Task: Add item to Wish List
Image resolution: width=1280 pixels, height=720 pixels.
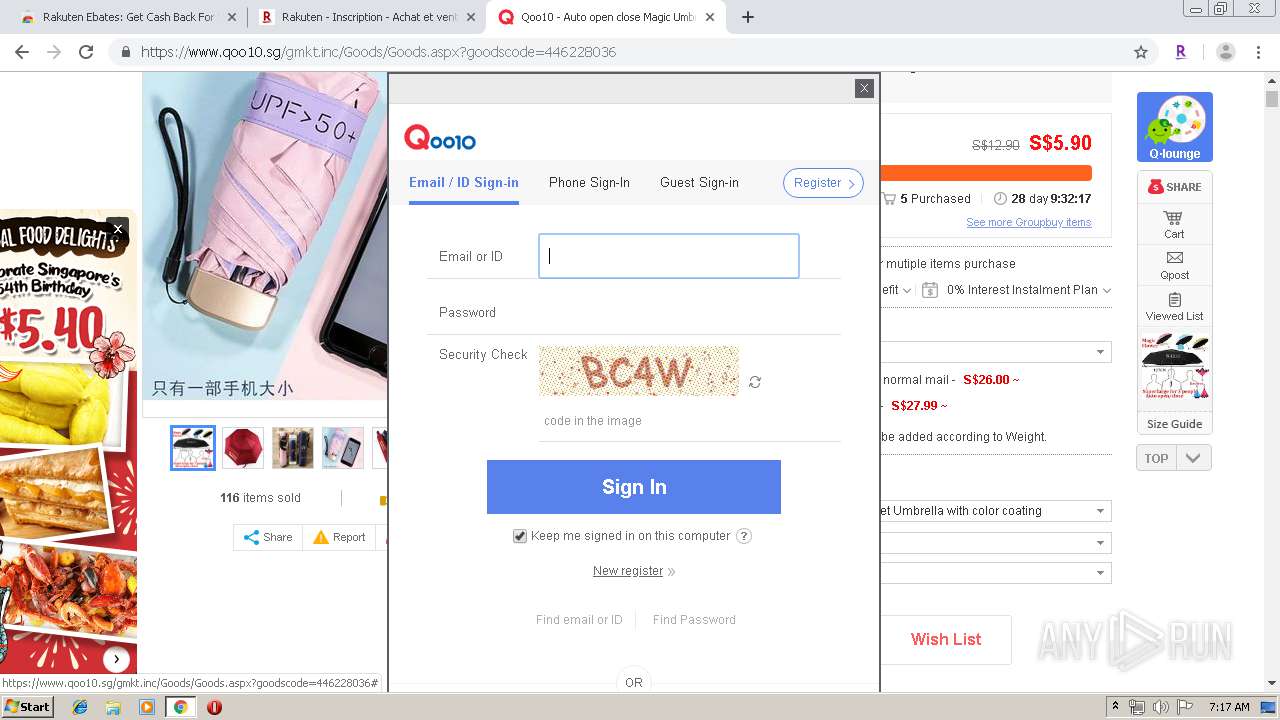Action: click(x=946, y=639)
